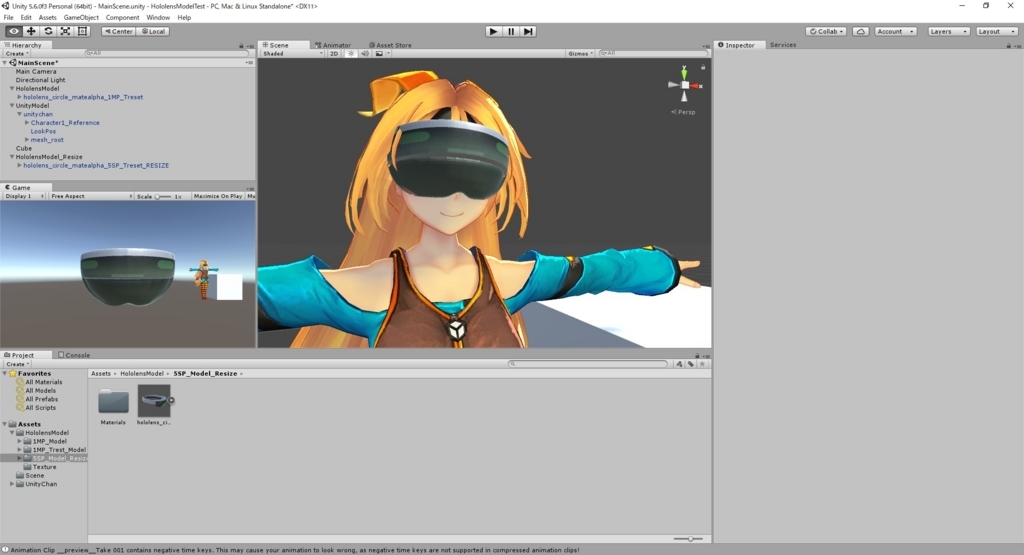Open the Layout dropdown
Screen dimensions: 1024x555
997,31
